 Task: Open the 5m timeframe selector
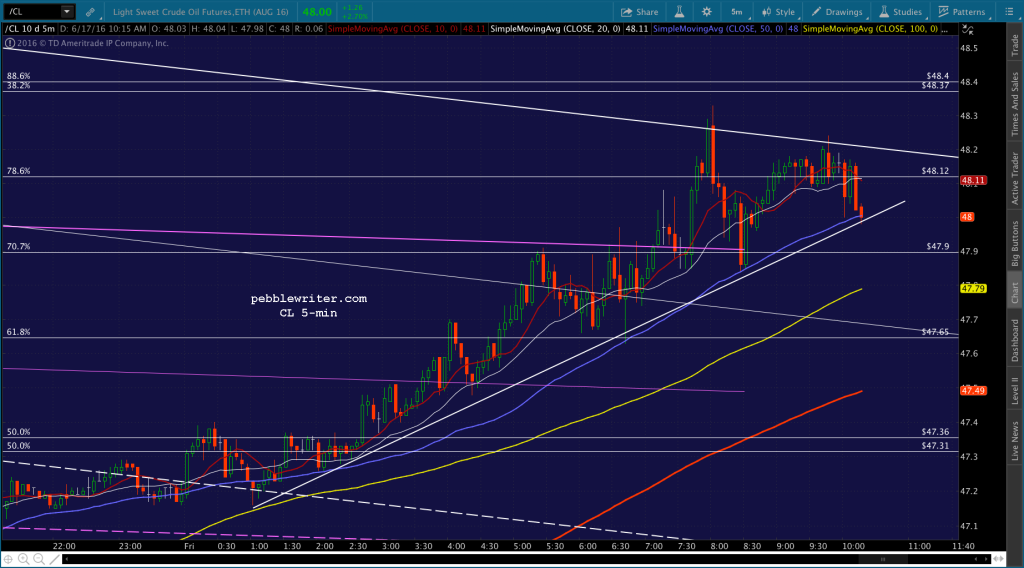click(737, 12)
